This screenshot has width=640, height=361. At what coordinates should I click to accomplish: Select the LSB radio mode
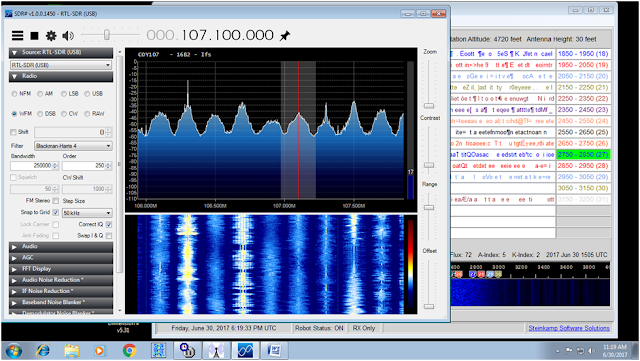click(x=64, y=94)
